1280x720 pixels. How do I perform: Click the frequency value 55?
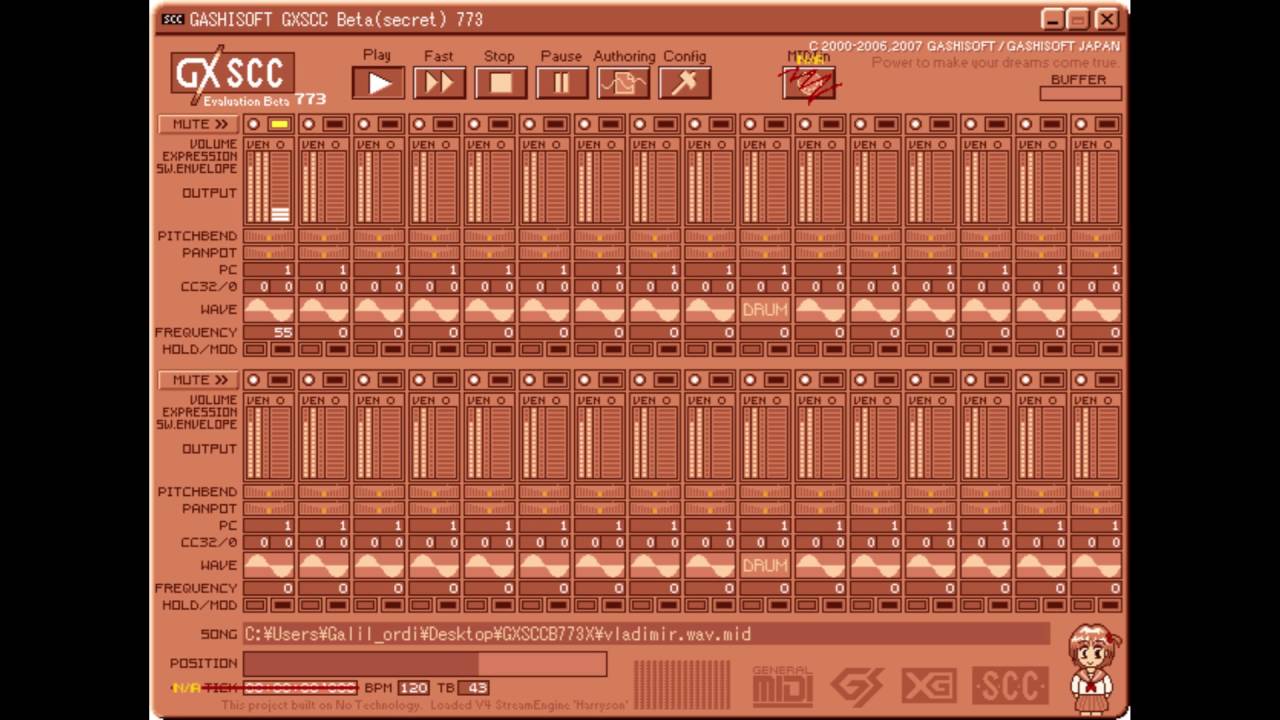[269, 332]
